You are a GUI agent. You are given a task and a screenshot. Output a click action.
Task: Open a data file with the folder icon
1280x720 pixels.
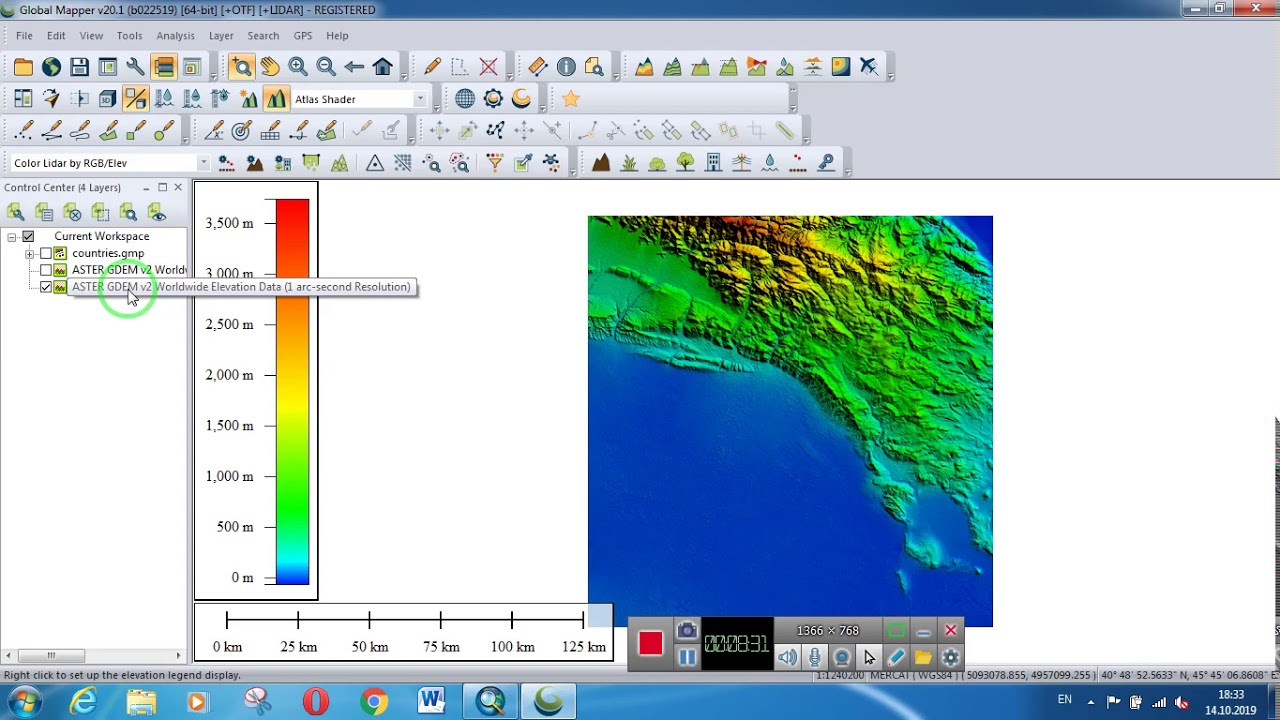(x=23, y=67)
